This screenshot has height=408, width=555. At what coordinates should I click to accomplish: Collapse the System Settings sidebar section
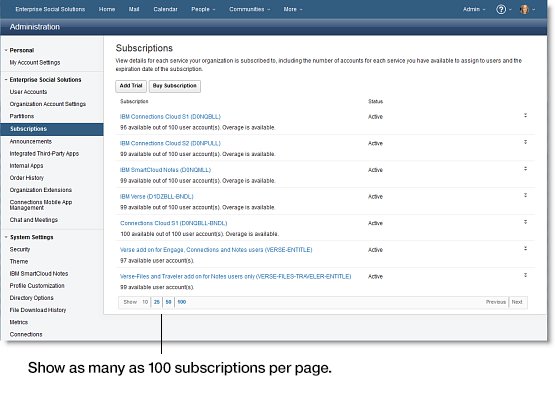pos(6,237)
